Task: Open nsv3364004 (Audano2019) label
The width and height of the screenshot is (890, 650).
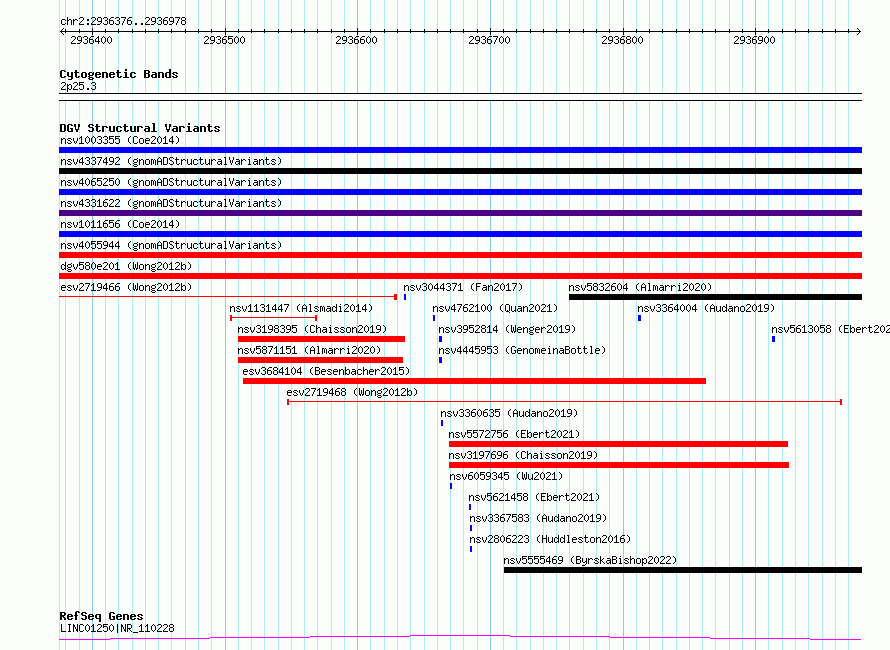Action: (x=706, y=308)
